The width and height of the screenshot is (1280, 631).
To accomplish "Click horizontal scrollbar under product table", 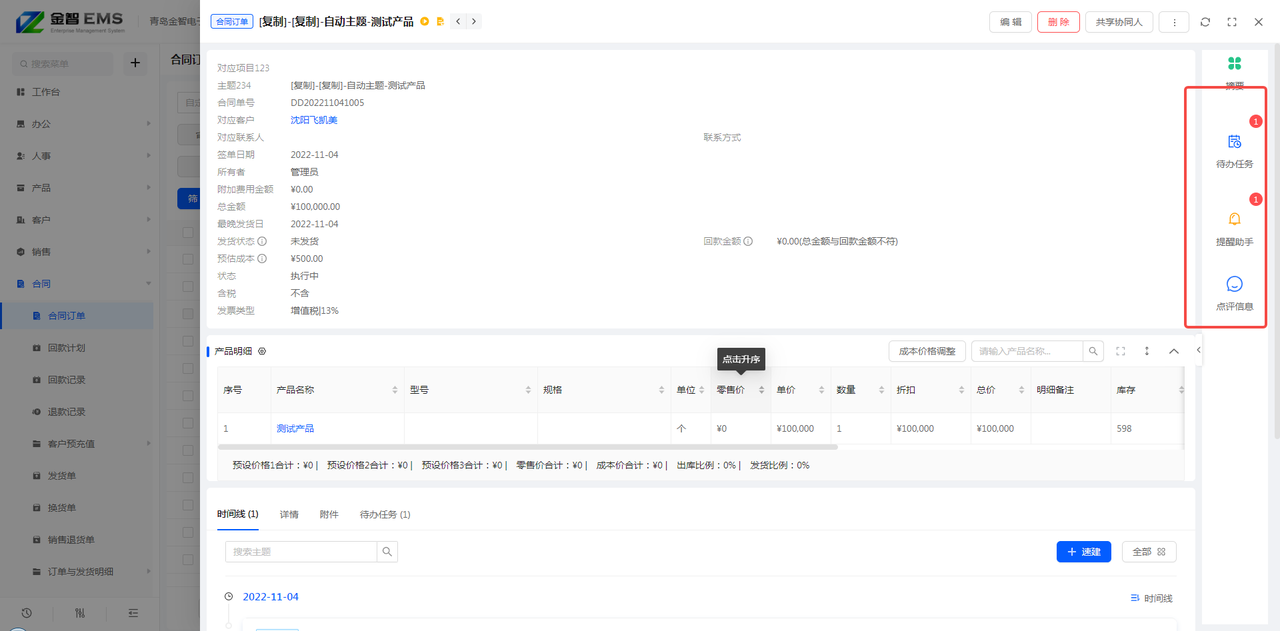I will (x=528, y=447).
